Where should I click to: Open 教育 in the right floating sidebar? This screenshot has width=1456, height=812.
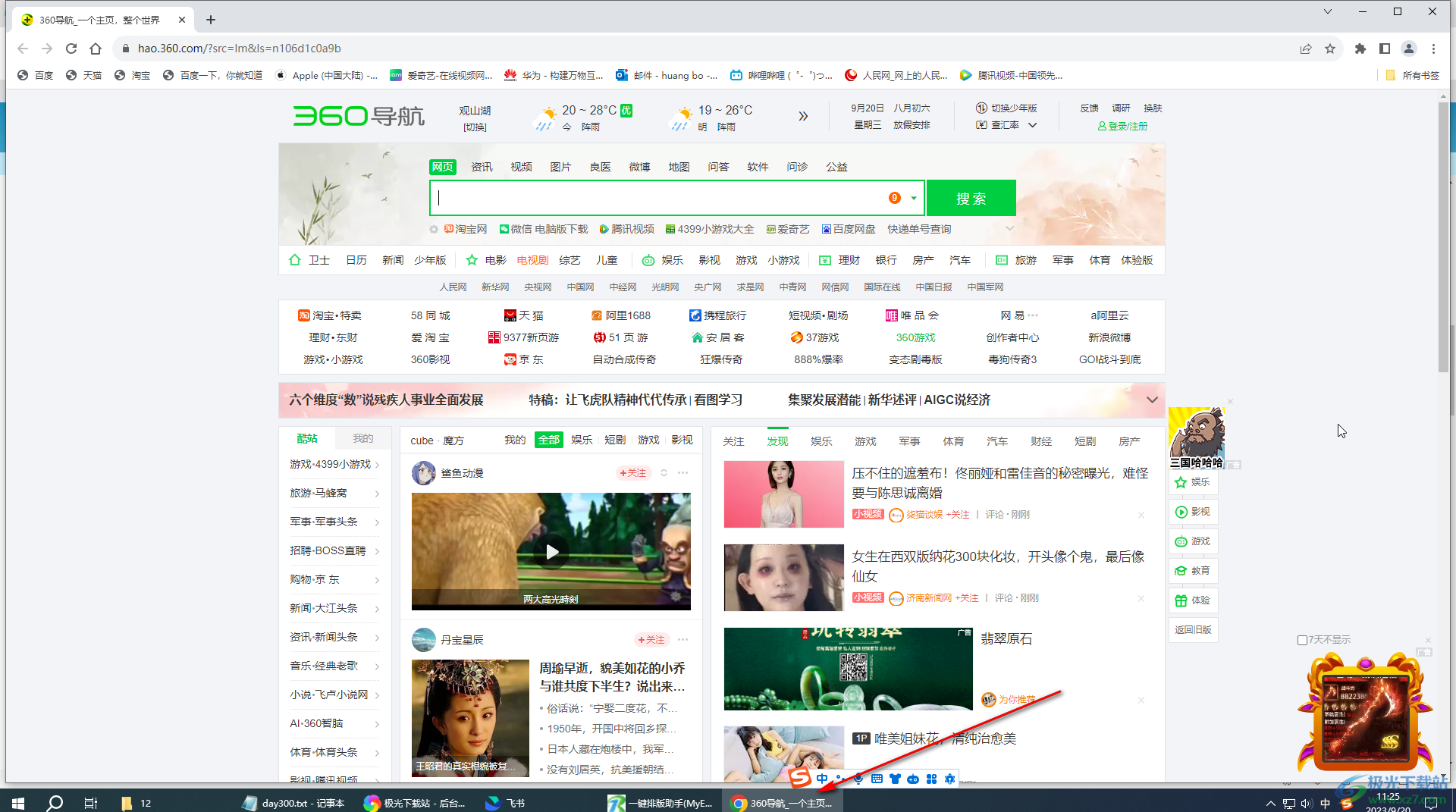coord(1194,571)
